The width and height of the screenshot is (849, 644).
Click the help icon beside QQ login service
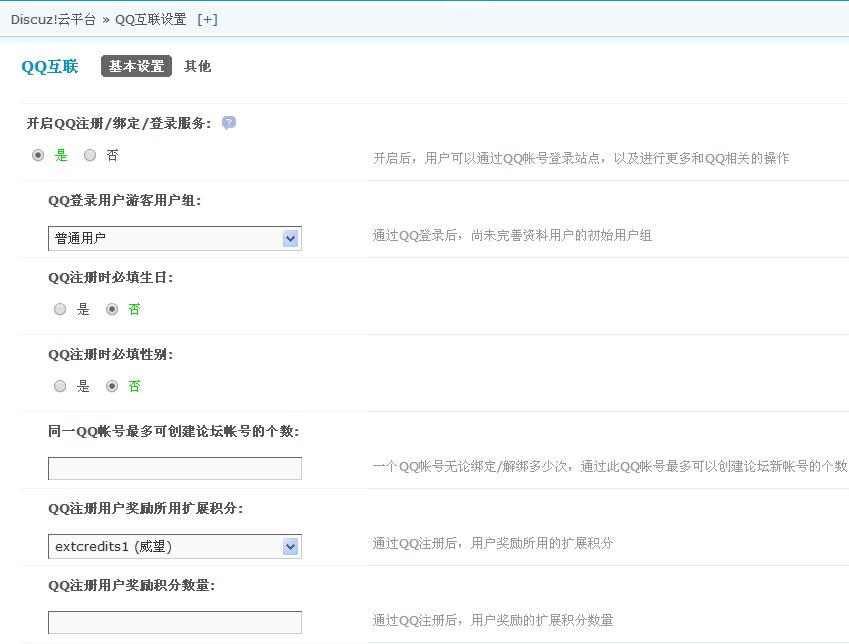(x=229, y=123)
